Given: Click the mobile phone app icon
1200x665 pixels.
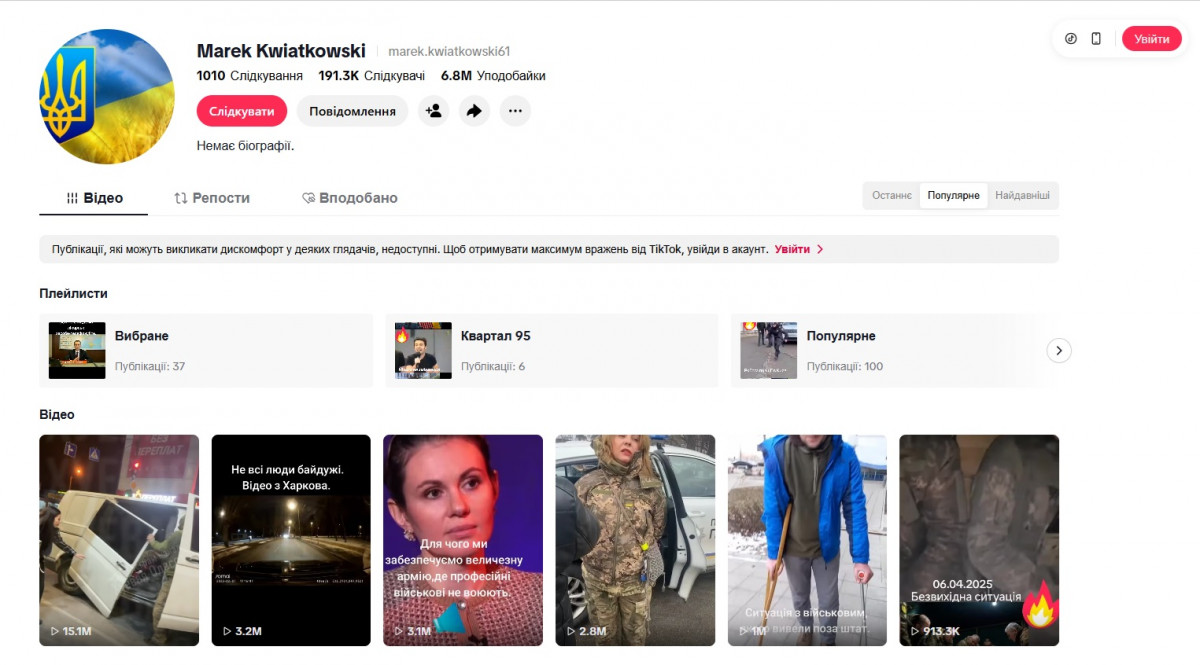Looking at the screenshot, I should (1096, 39).
